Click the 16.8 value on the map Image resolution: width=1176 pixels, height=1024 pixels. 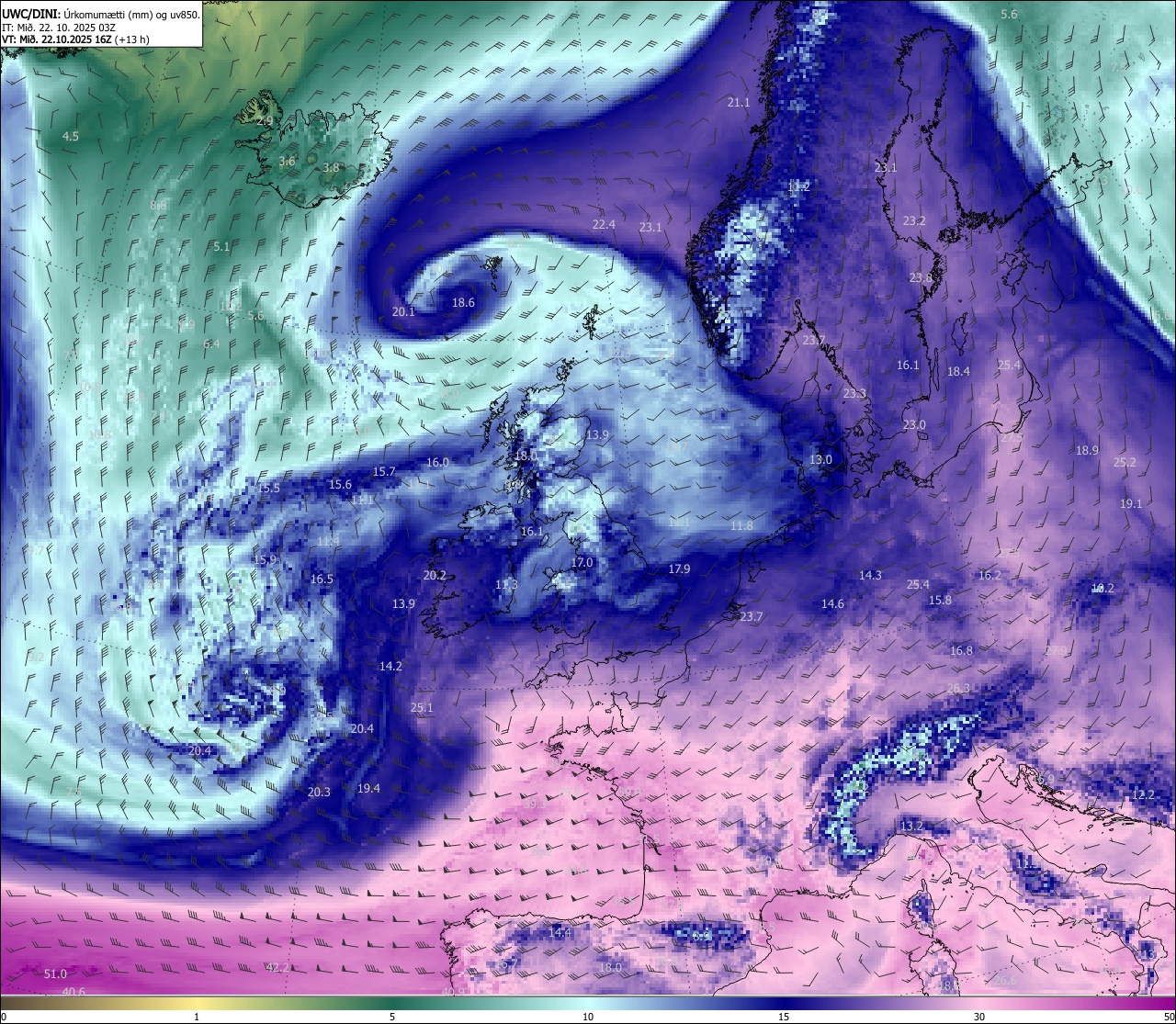(961, 650)
